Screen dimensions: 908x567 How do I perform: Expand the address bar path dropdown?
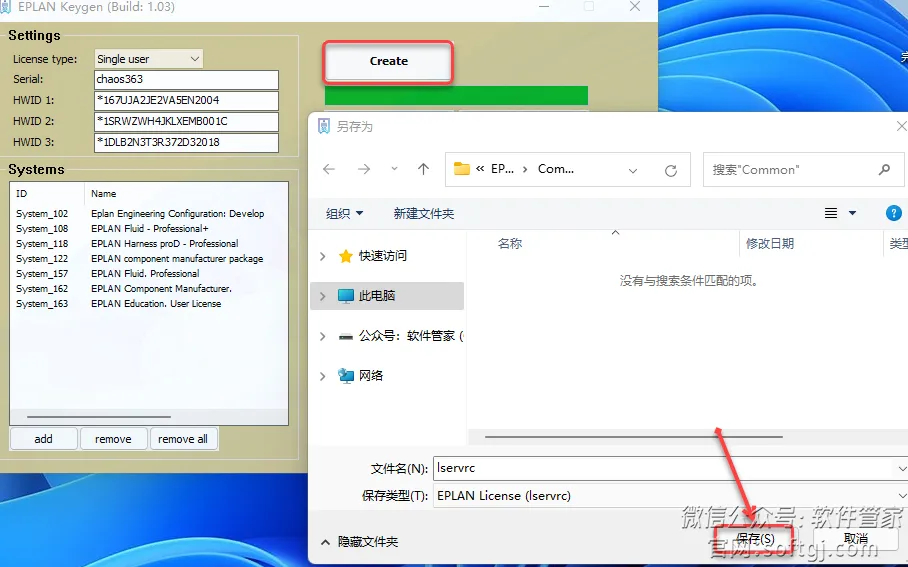(633, 170)
